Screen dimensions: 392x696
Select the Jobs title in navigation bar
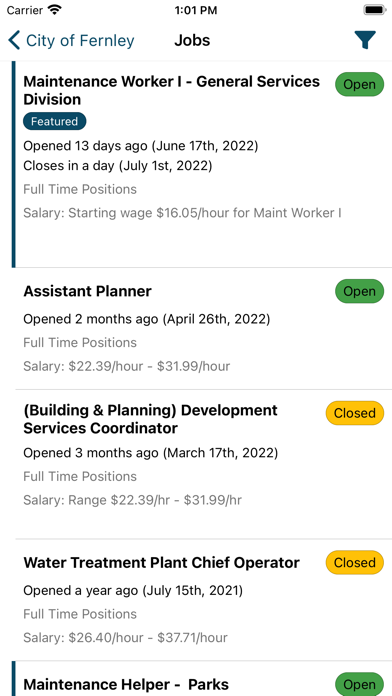coord(192,40)
